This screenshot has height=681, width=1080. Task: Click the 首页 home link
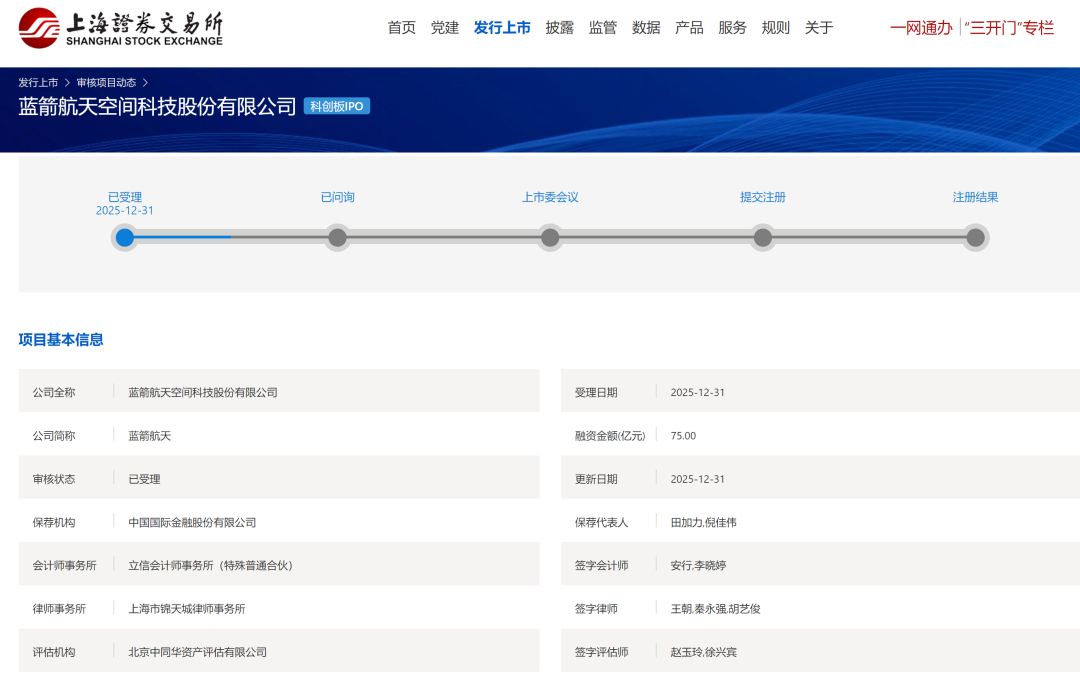(402, 27)
